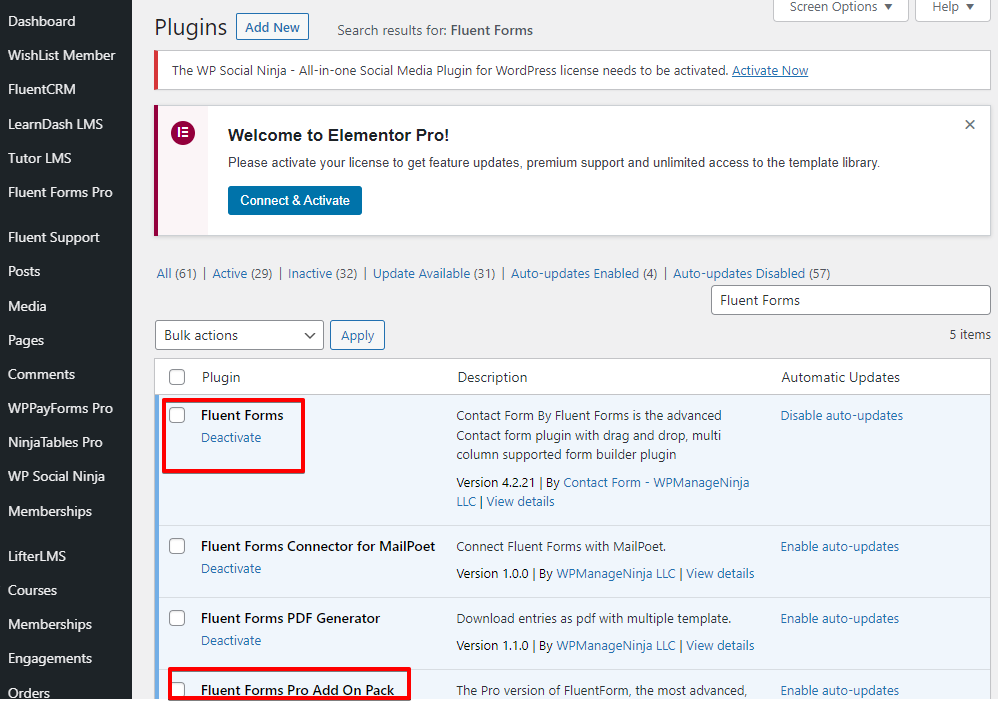998x704 pixels.
Task: View details of PDF Generator plugin
Action: (x=720, y=646)
